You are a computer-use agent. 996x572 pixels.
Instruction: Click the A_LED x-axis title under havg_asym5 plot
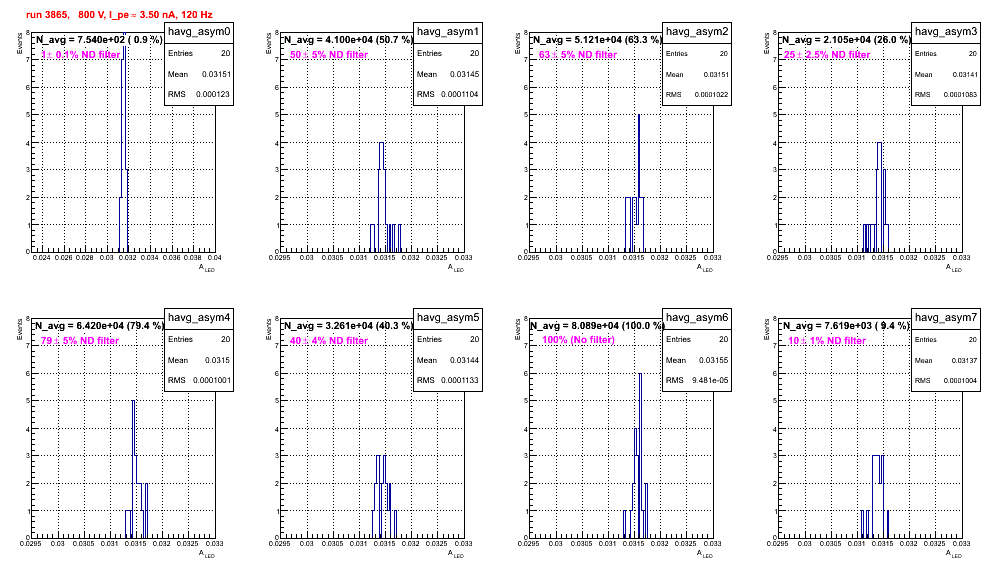456,554
